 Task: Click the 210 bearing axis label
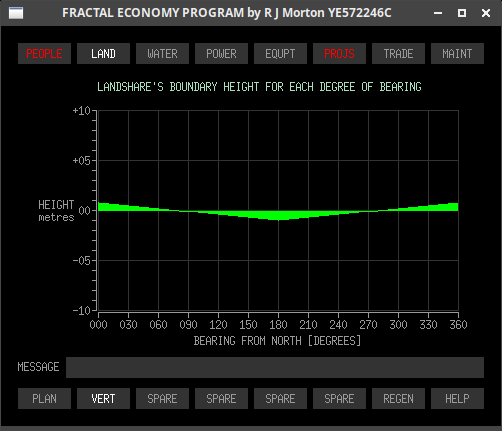(309, 325)
